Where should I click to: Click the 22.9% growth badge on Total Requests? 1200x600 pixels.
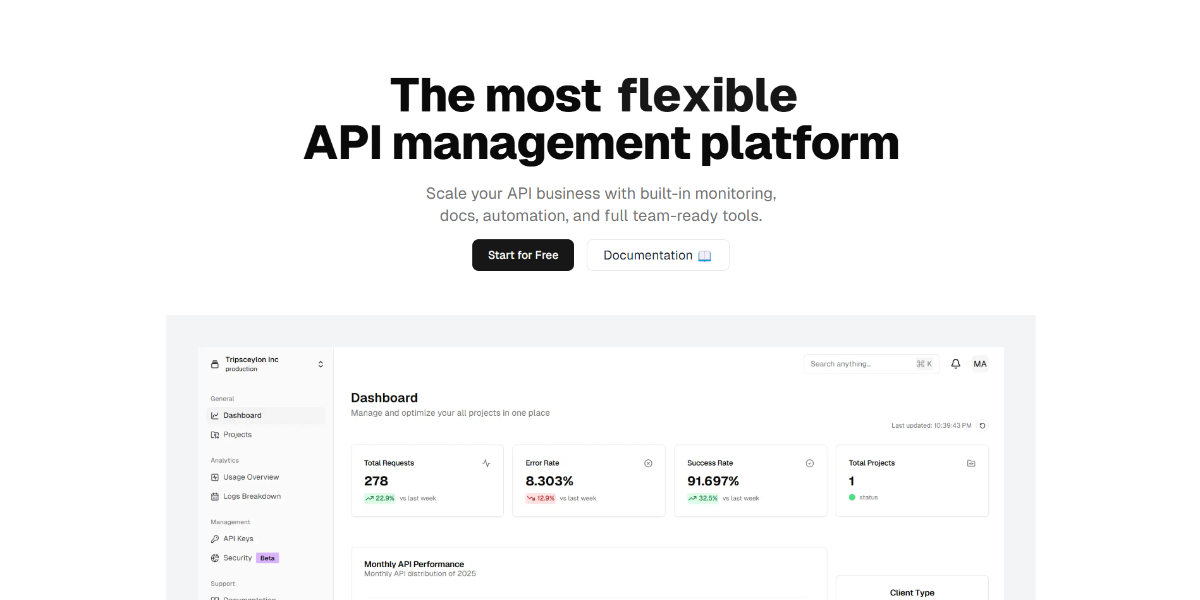point(379,497)
